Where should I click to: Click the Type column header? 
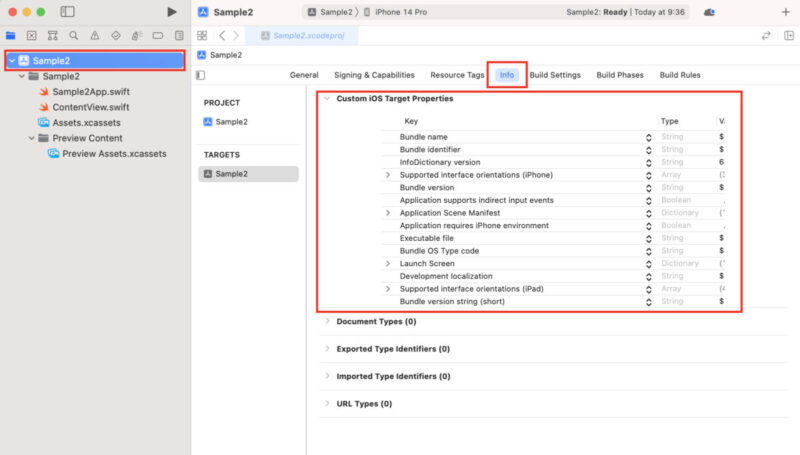[669, 121]
